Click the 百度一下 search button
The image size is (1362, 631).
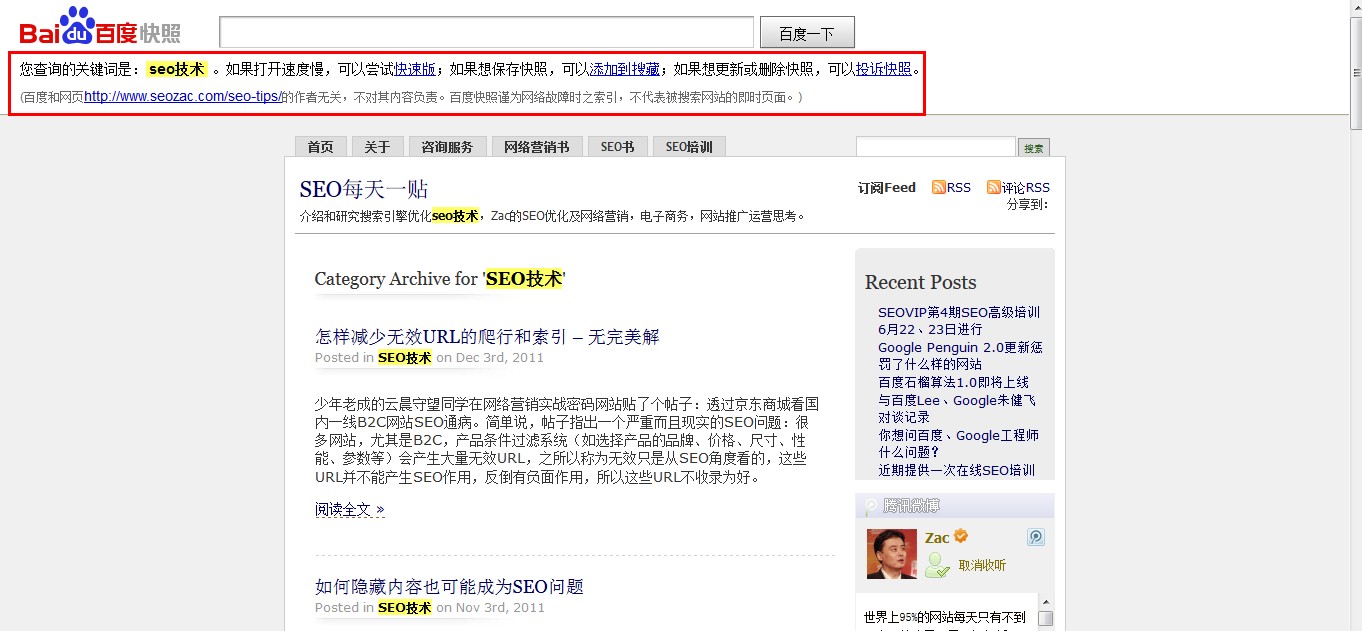click(x=806, y=31)
